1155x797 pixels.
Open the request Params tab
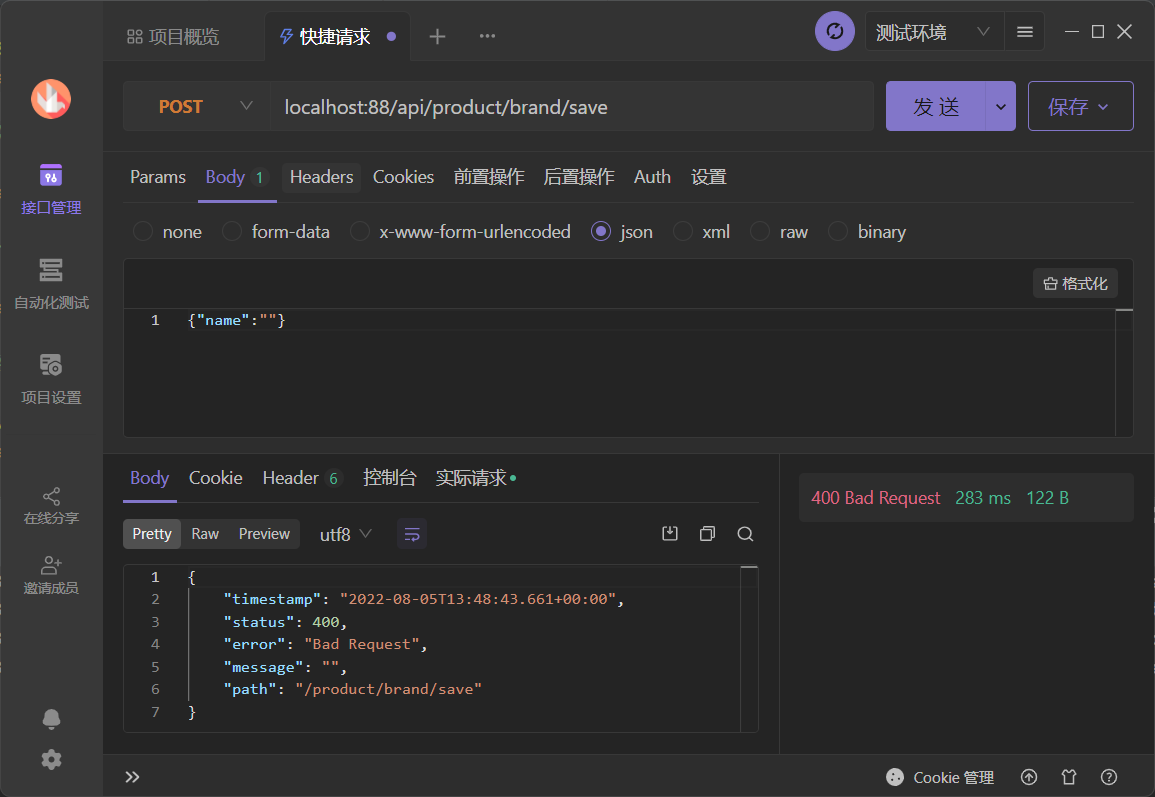click(x=158, y=177)
